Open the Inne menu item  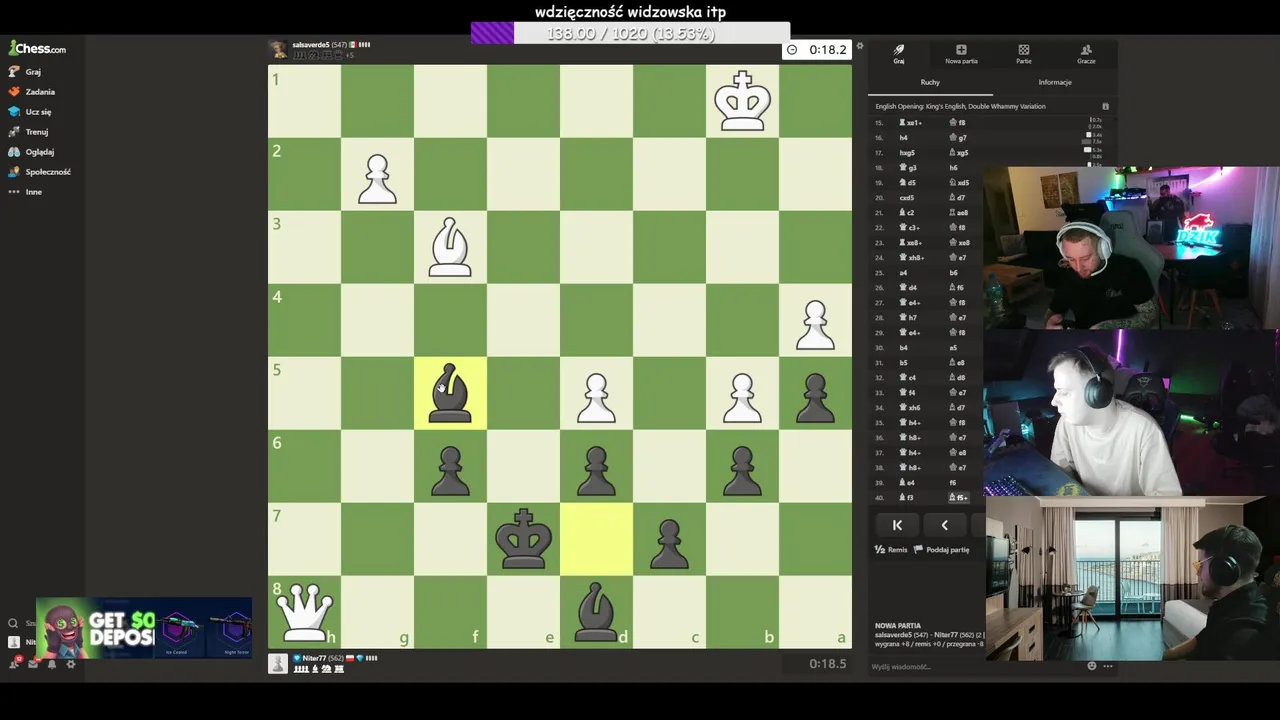pyautogui.click(x=26, y=192)
